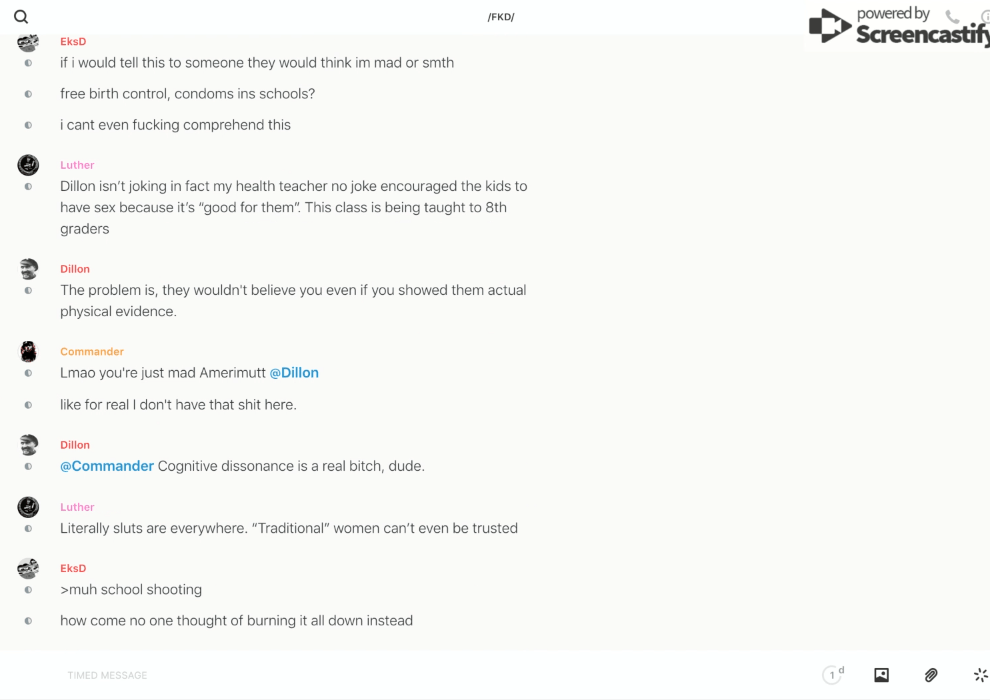
Task: Click the Commander username label
Action: click(x=92, y=352)
